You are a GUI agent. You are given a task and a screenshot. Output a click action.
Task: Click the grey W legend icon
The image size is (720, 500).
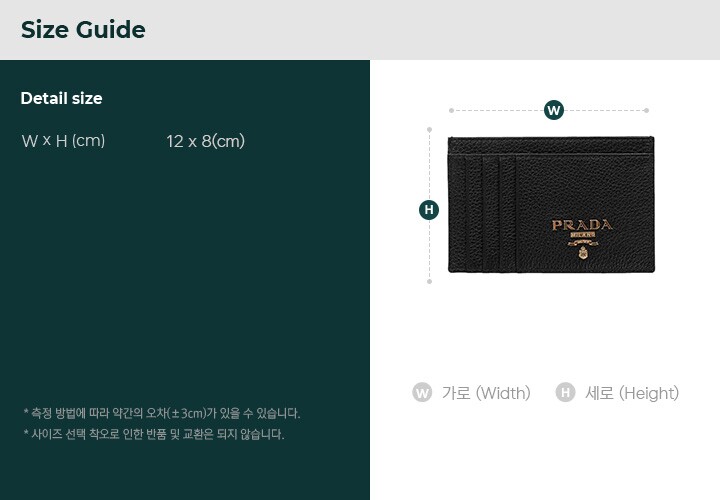tap(422, 393)
